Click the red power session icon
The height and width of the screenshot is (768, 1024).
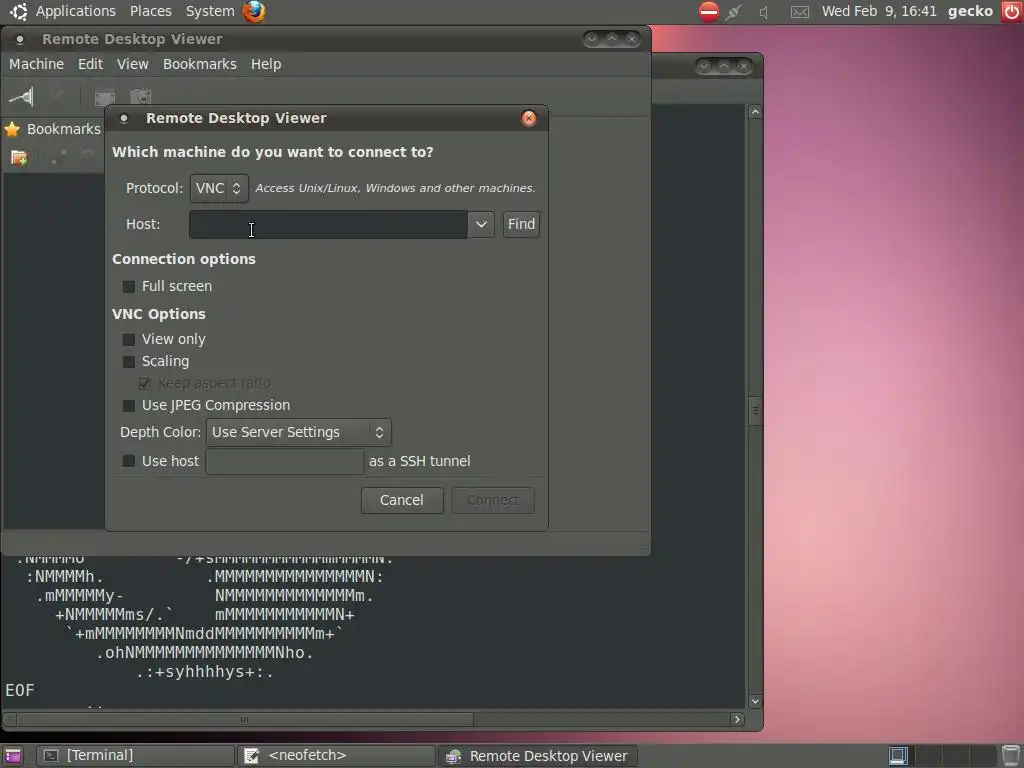[1012, 11]
